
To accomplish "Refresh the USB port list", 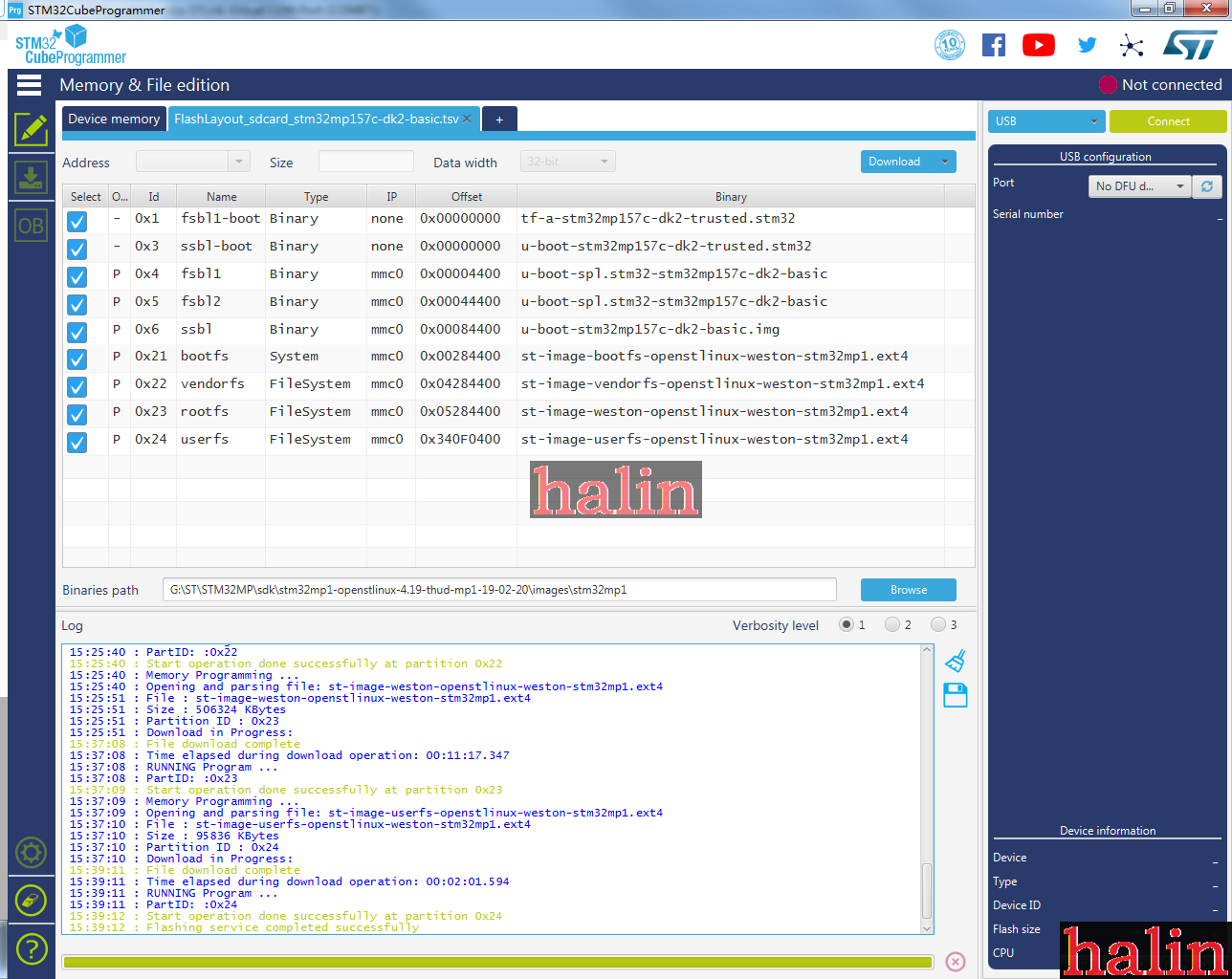I will [x=1207, y=186].
